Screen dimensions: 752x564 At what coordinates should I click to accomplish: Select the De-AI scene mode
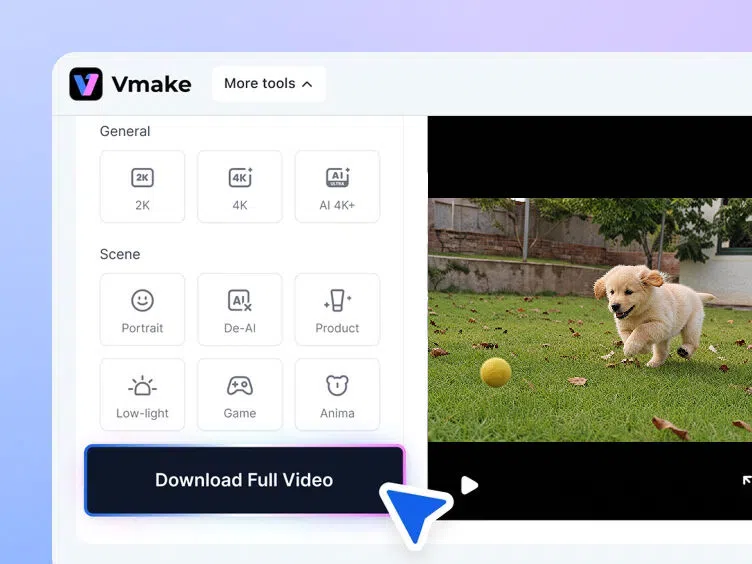tap(240, 309)
